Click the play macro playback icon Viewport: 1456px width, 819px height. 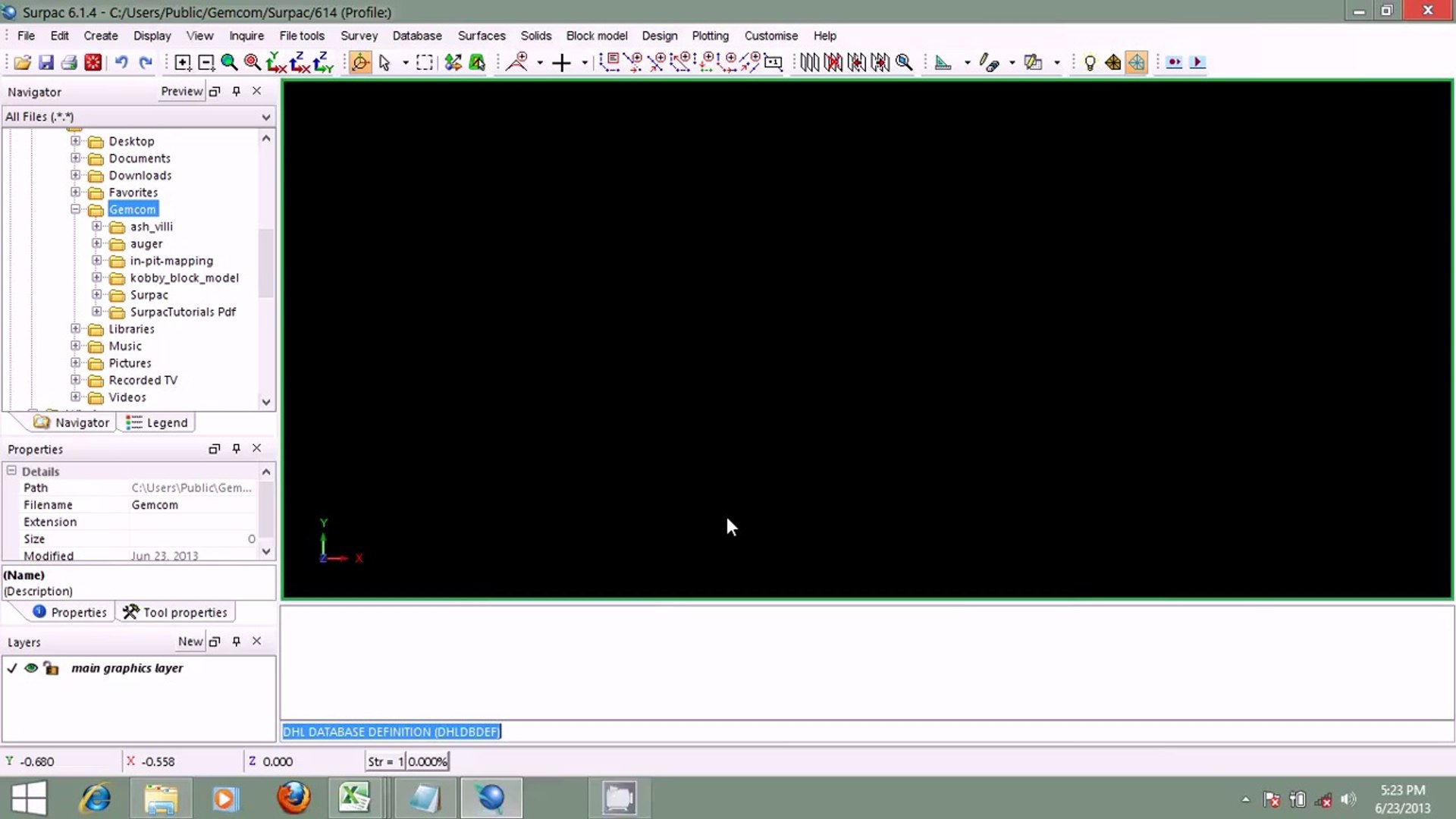[1197, 63]
